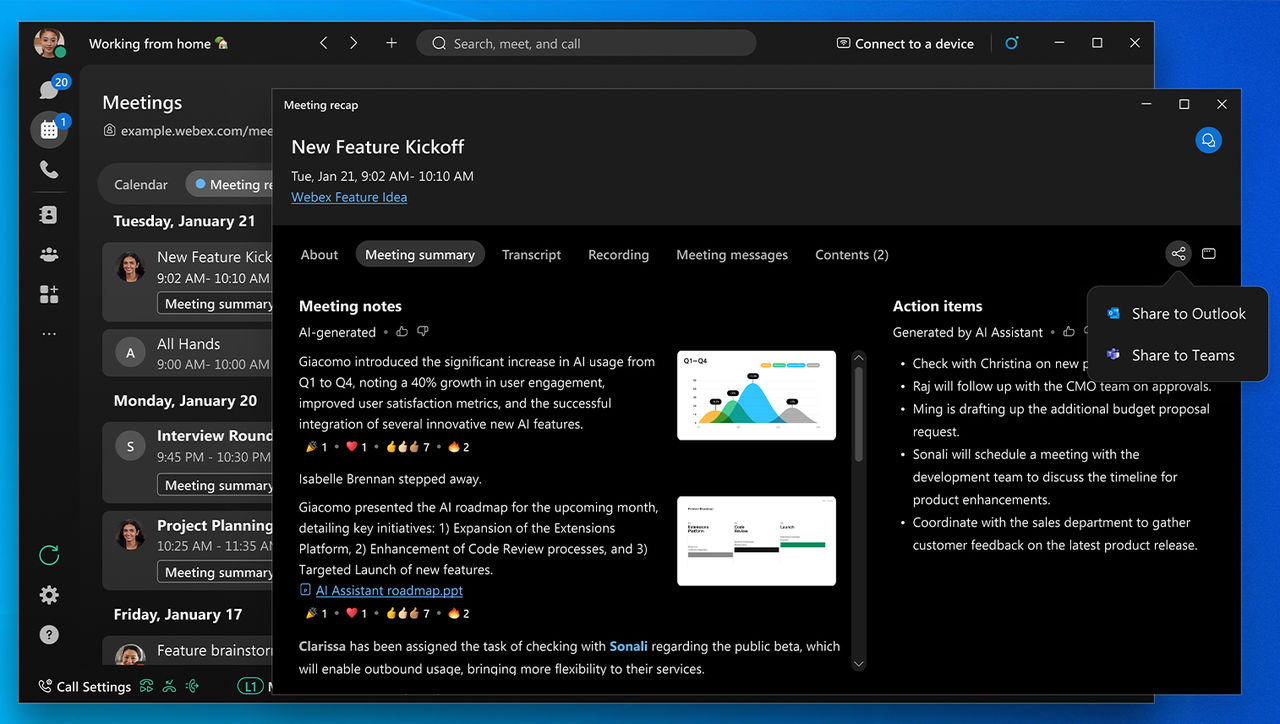Screen dimensions: 1280x724
Task: Switch to the Recording tab
Action: tap(618, 255)
